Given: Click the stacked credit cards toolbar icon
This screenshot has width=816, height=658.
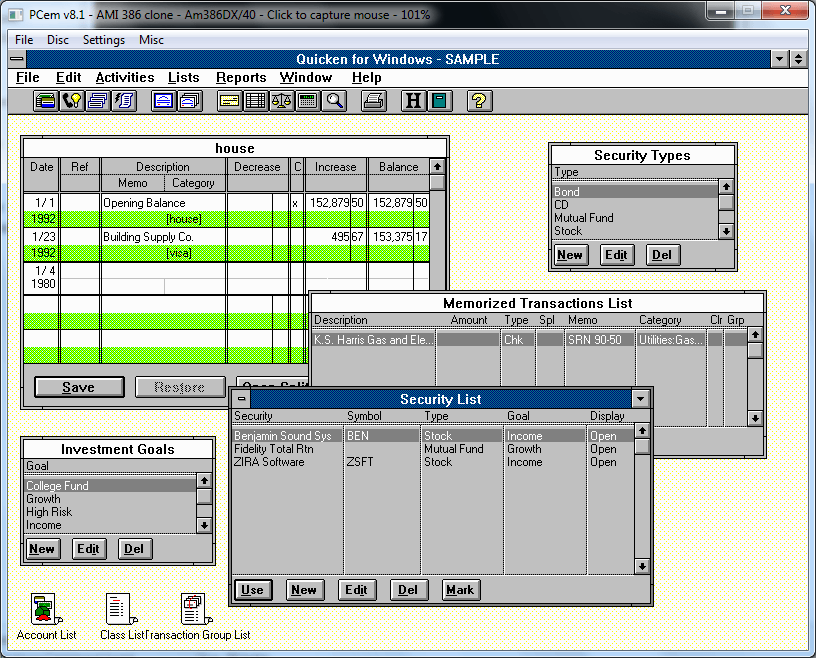Looking at the screenshot, I should (190, 100).
